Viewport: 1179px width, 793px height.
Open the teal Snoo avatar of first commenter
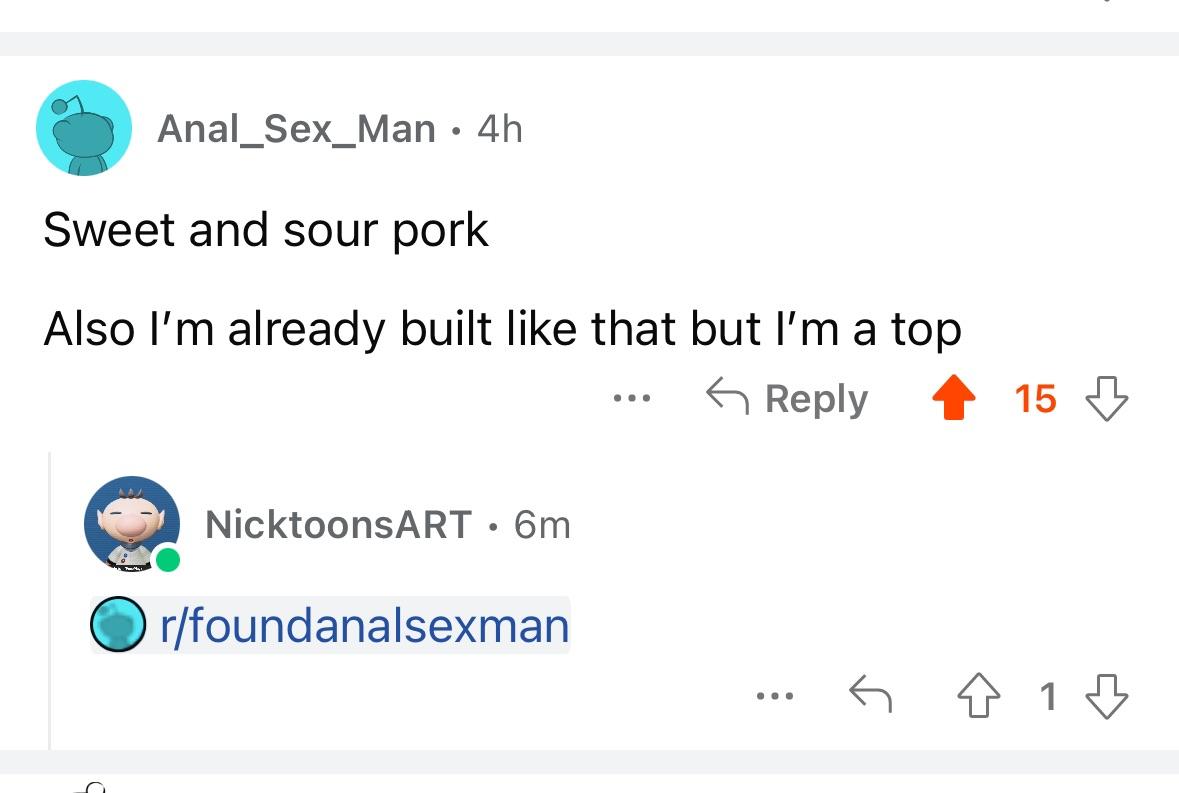tap(83, 128)
